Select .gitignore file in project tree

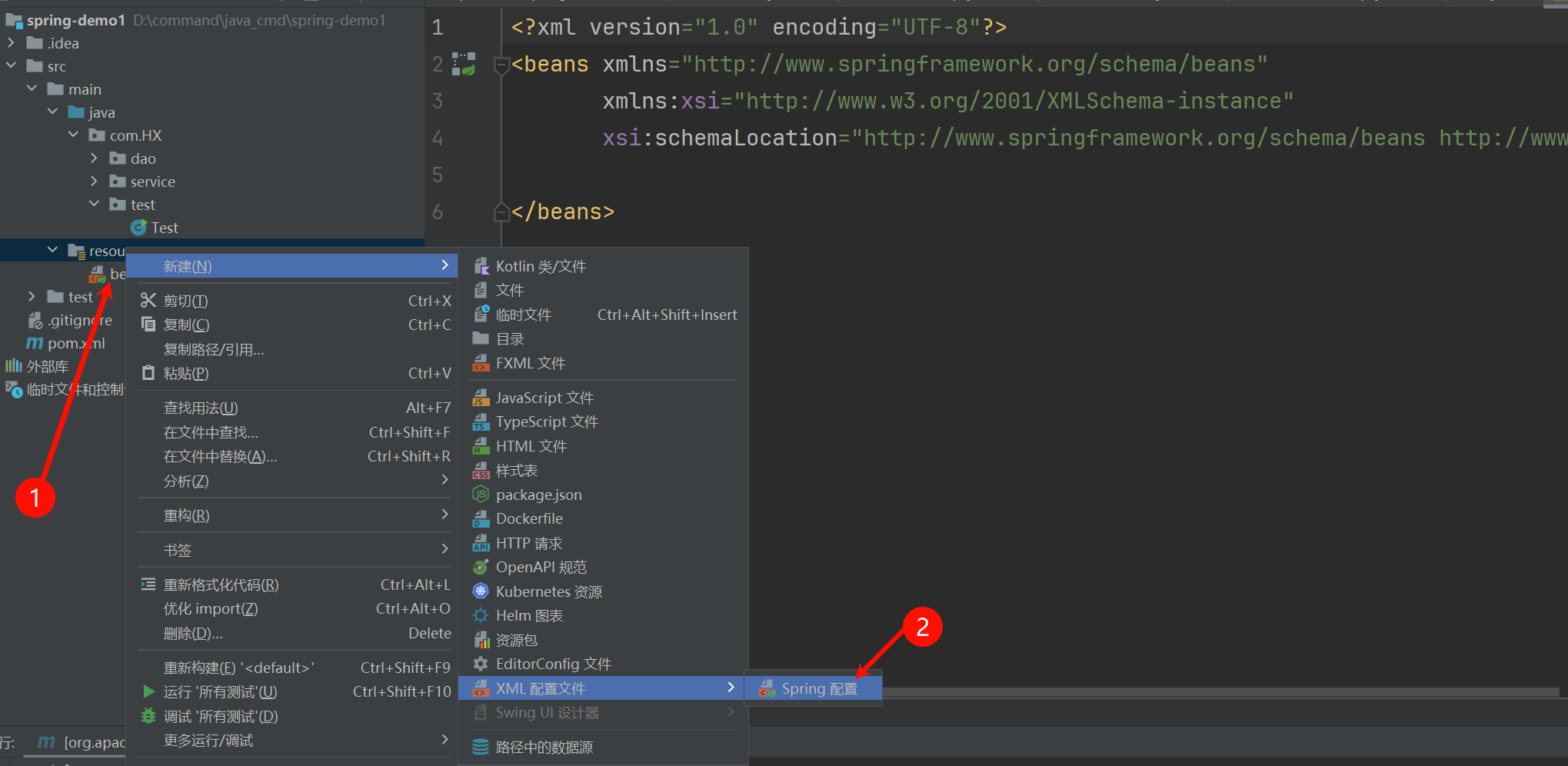[79, 320]
